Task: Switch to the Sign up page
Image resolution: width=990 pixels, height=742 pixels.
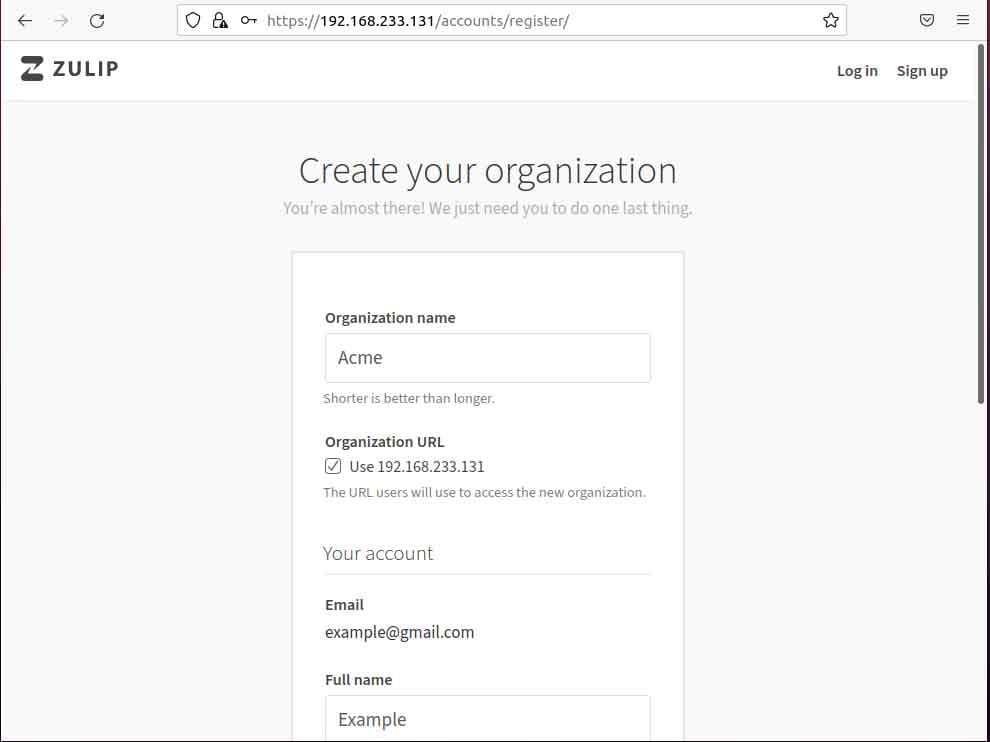Action: (x=922, y=70)
